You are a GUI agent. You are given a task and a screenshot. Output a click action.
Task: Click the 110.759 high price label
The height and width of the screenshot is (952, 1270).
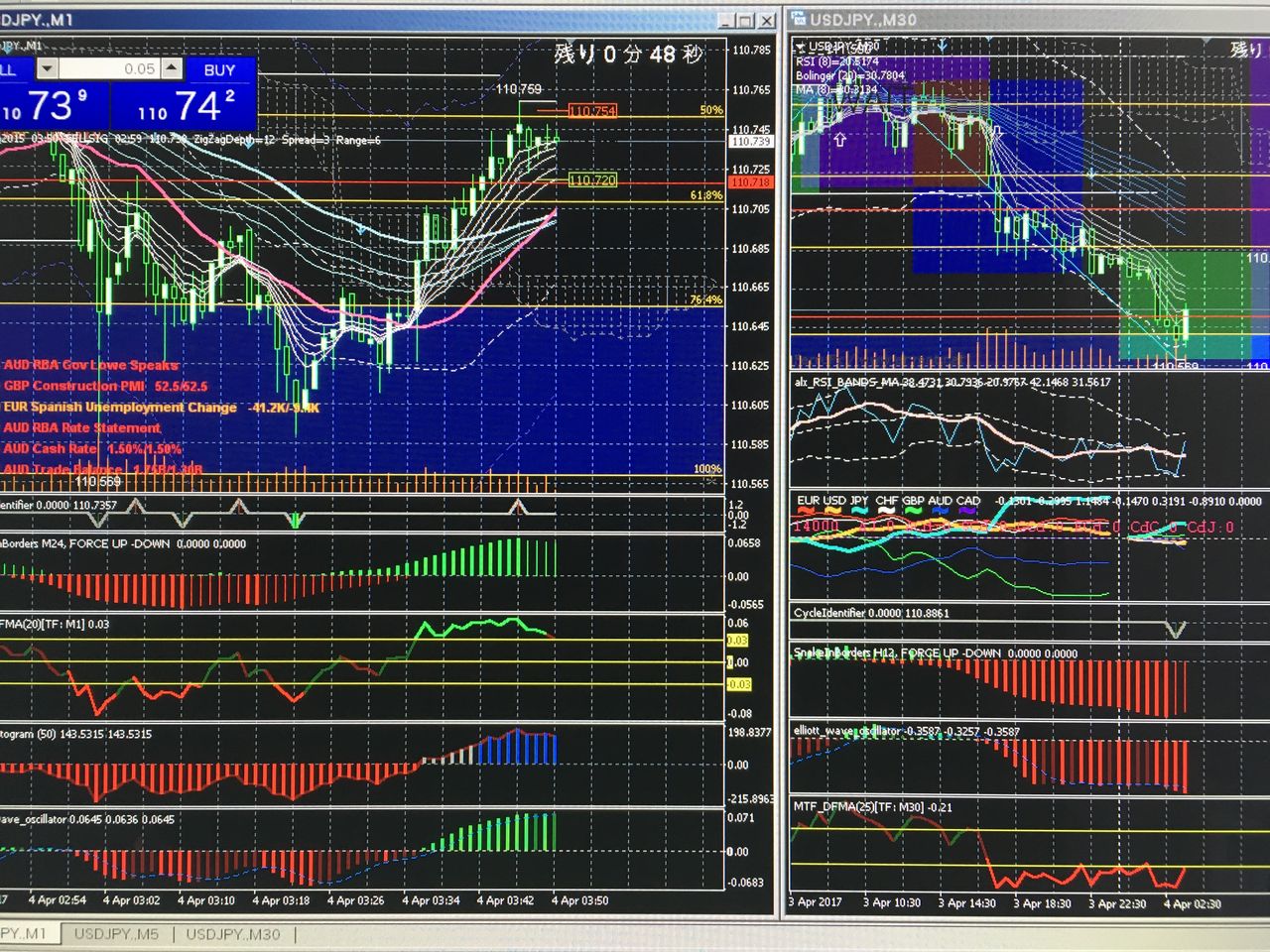point(518,89)
